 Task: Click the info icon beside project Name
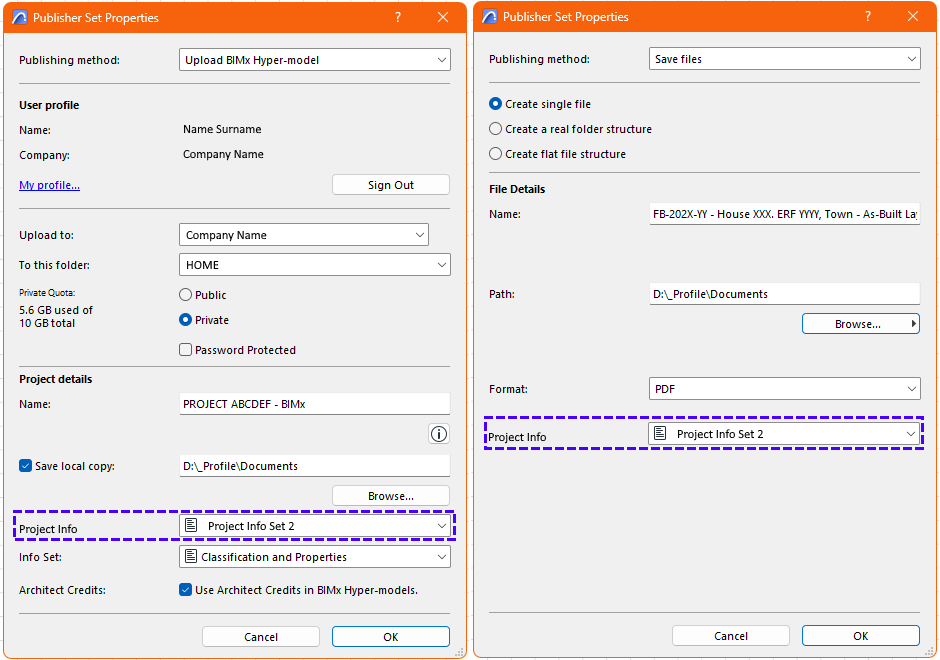point(438,434)
